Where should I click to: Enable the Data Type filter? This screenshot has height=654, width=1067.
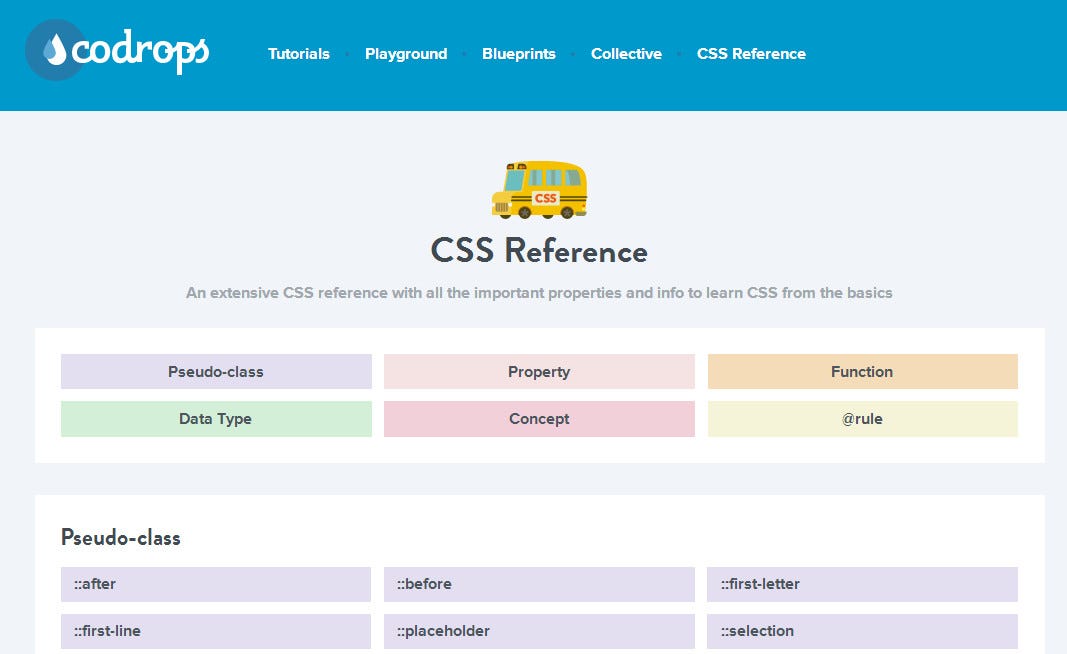point(216,419)
